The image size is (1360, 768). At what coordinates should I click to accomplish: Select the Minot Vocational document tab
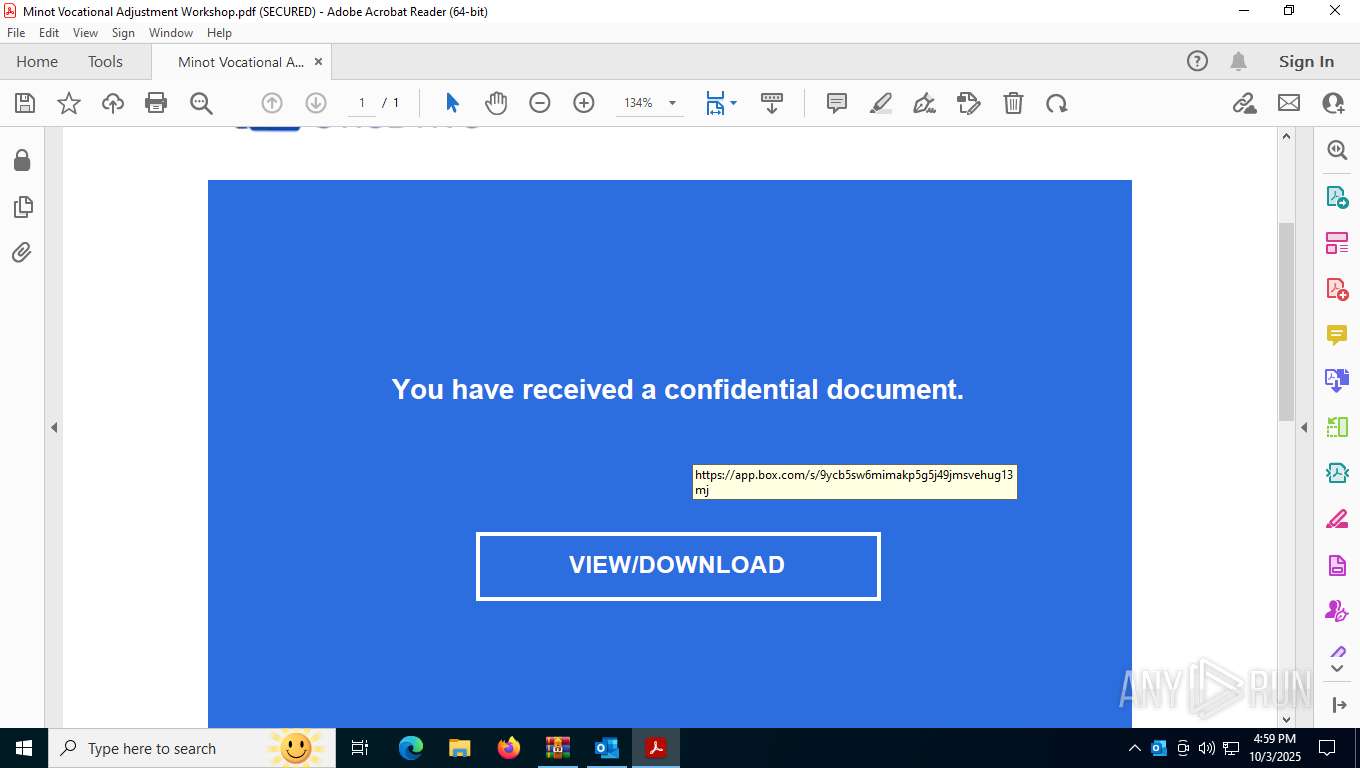coord(240,61)
